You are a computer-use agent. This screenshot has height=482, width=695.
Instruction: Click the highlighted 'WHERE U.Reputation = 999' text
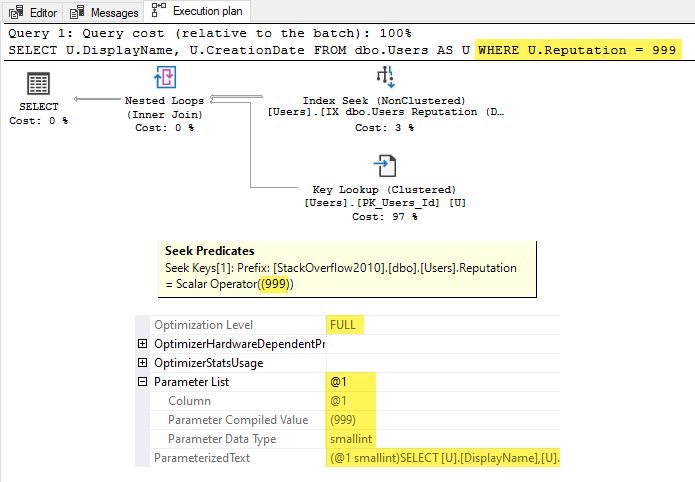click(578, 50)
